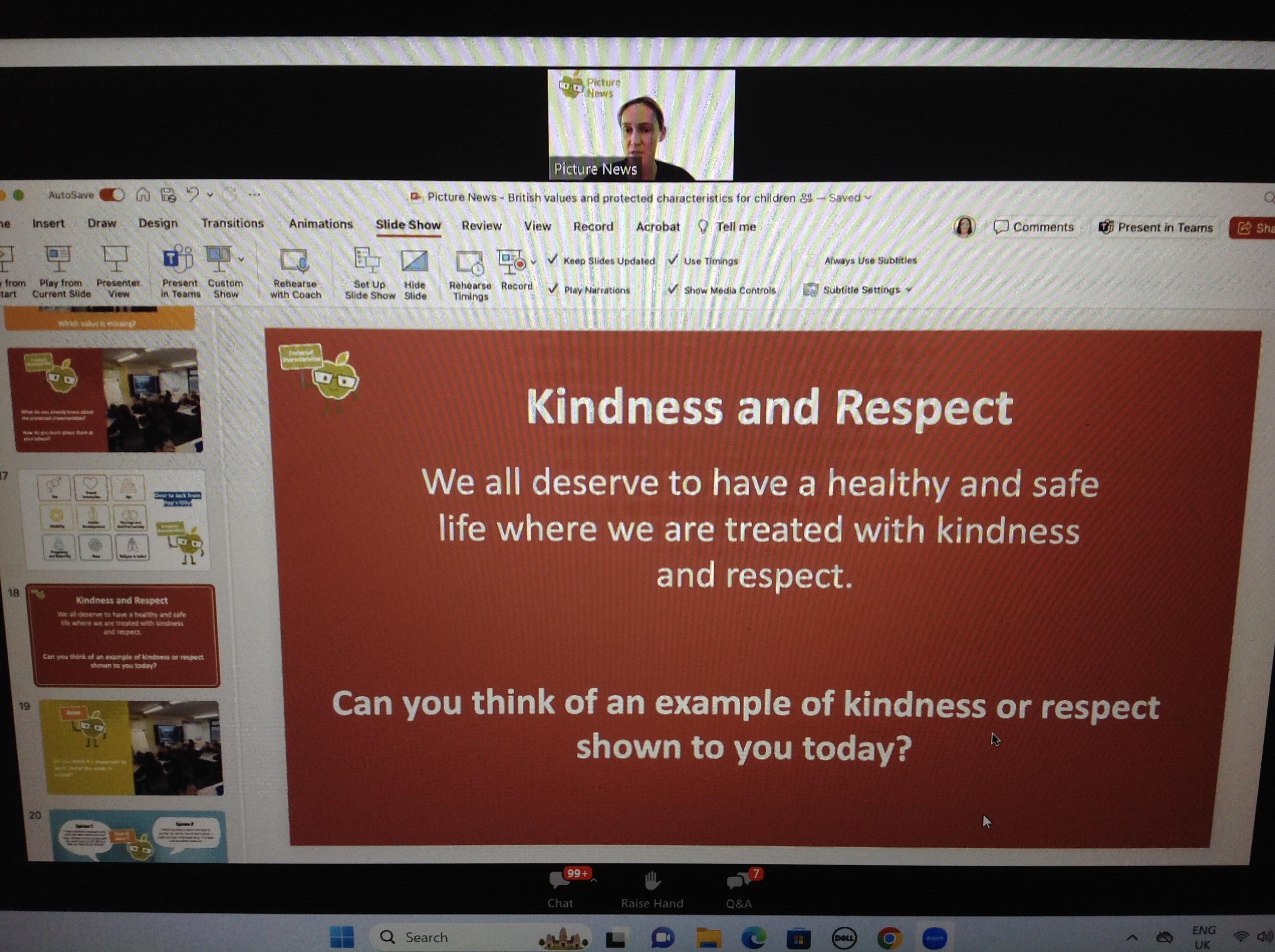Open the Review ribbon tab
Viewport: 1275px width, 952px height.
[x=481, y=226]
